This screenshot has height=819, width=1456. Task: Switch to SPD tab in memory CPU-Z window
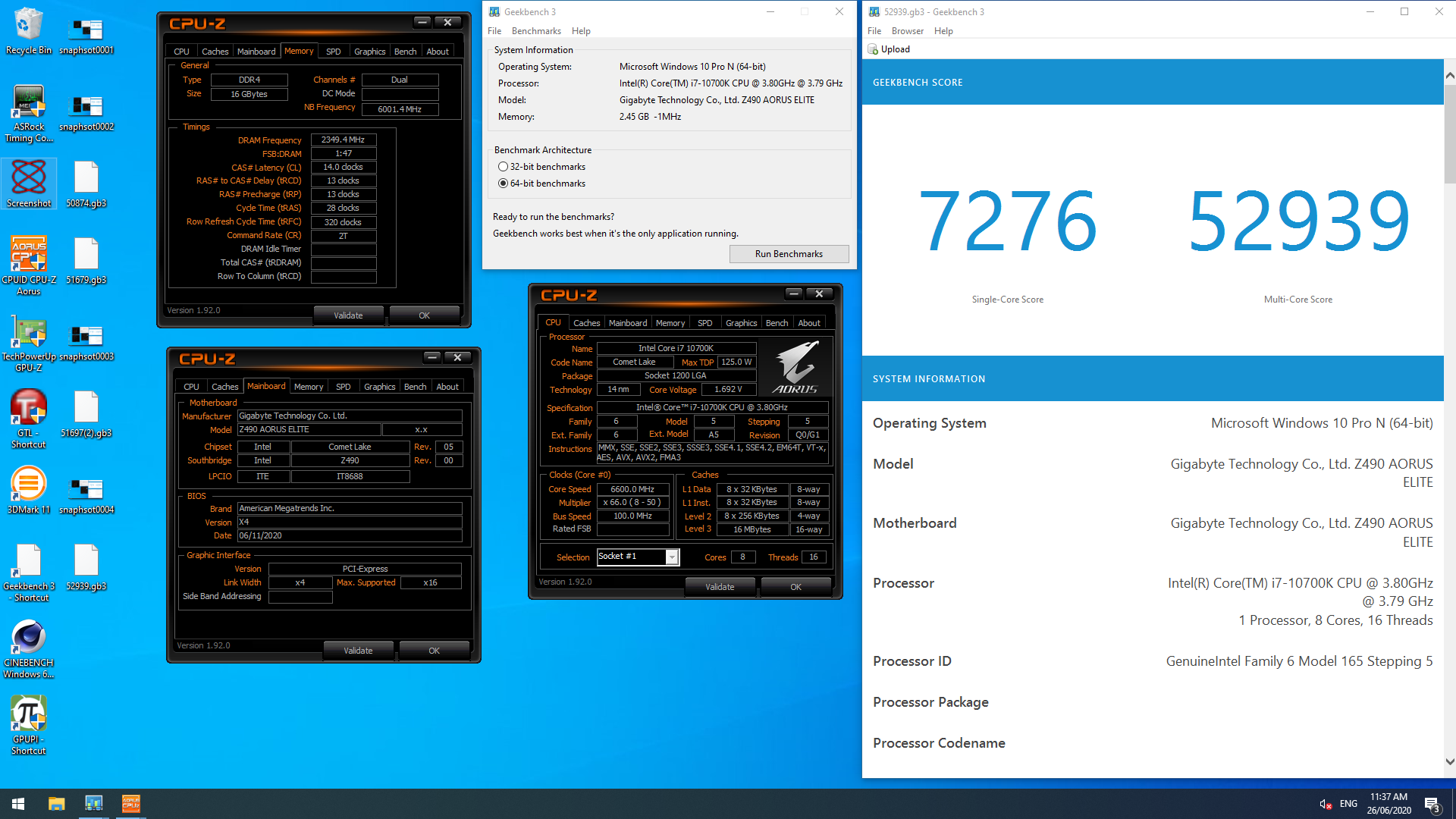click(x=333, y=52)
